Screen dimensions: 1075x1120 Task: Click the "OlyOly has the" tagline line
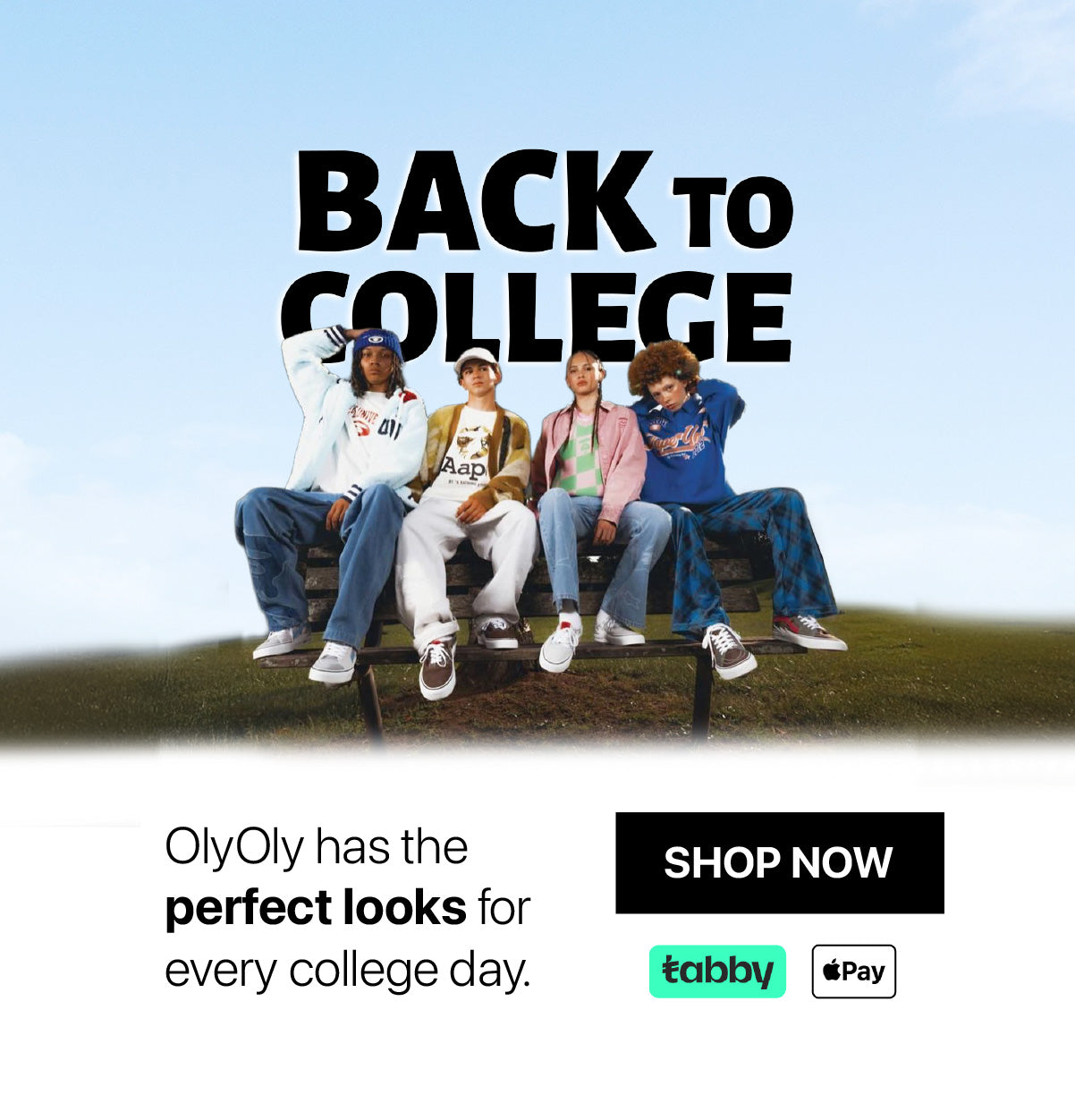[316, 846]
